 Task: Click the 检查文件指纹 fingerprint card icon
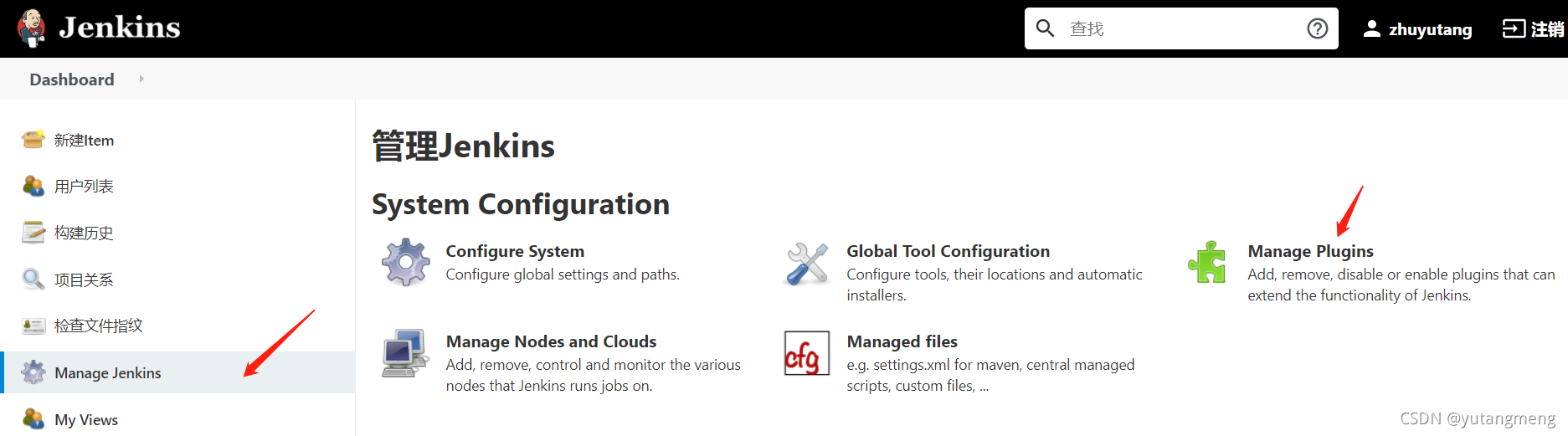(x=33, y=326)
